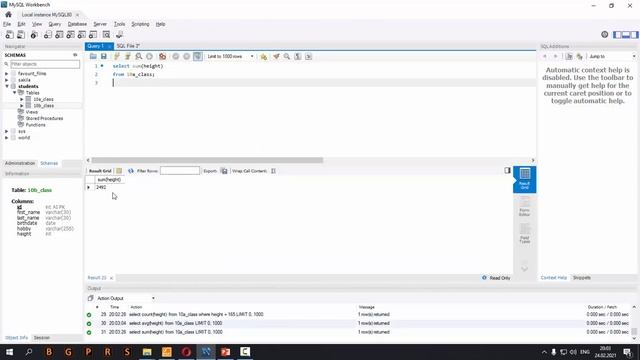Click the stop query execution icon
Screen dimensions: 640x360
point(149,56)
